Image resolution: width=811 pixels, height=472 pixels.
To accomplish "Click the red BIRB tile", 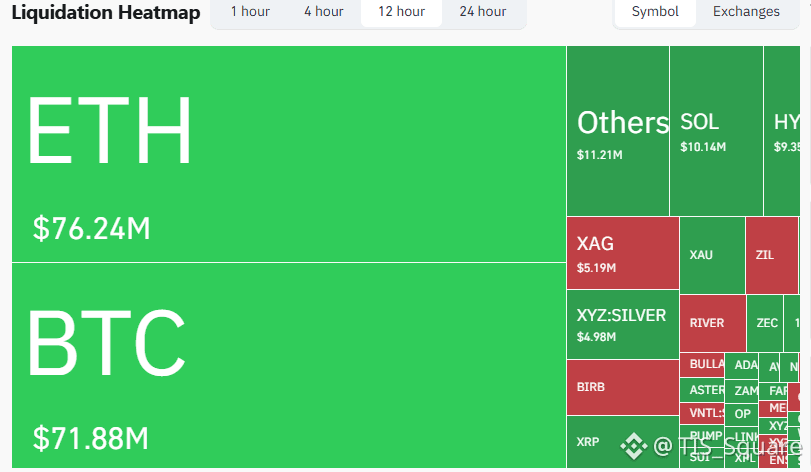I will (622, 387).
